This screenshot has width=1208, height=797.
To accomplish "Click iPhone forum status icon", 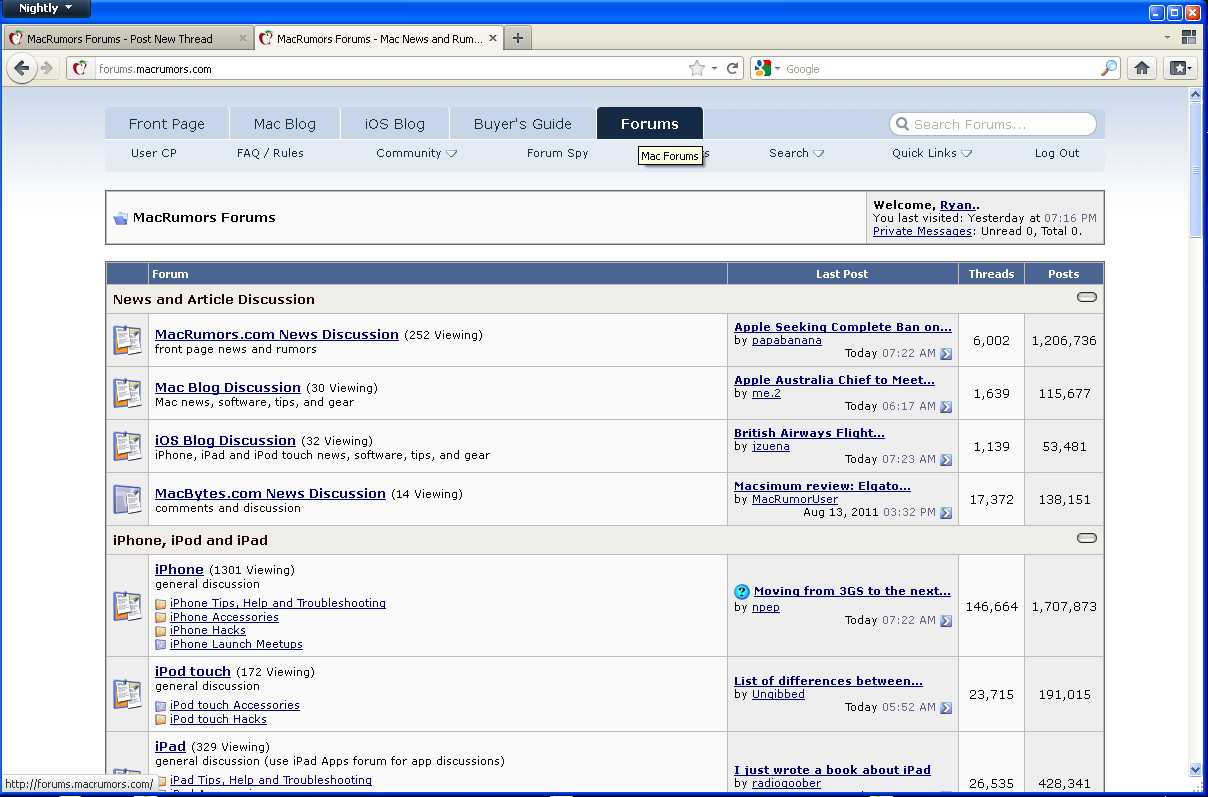I will tap(127, 606).
